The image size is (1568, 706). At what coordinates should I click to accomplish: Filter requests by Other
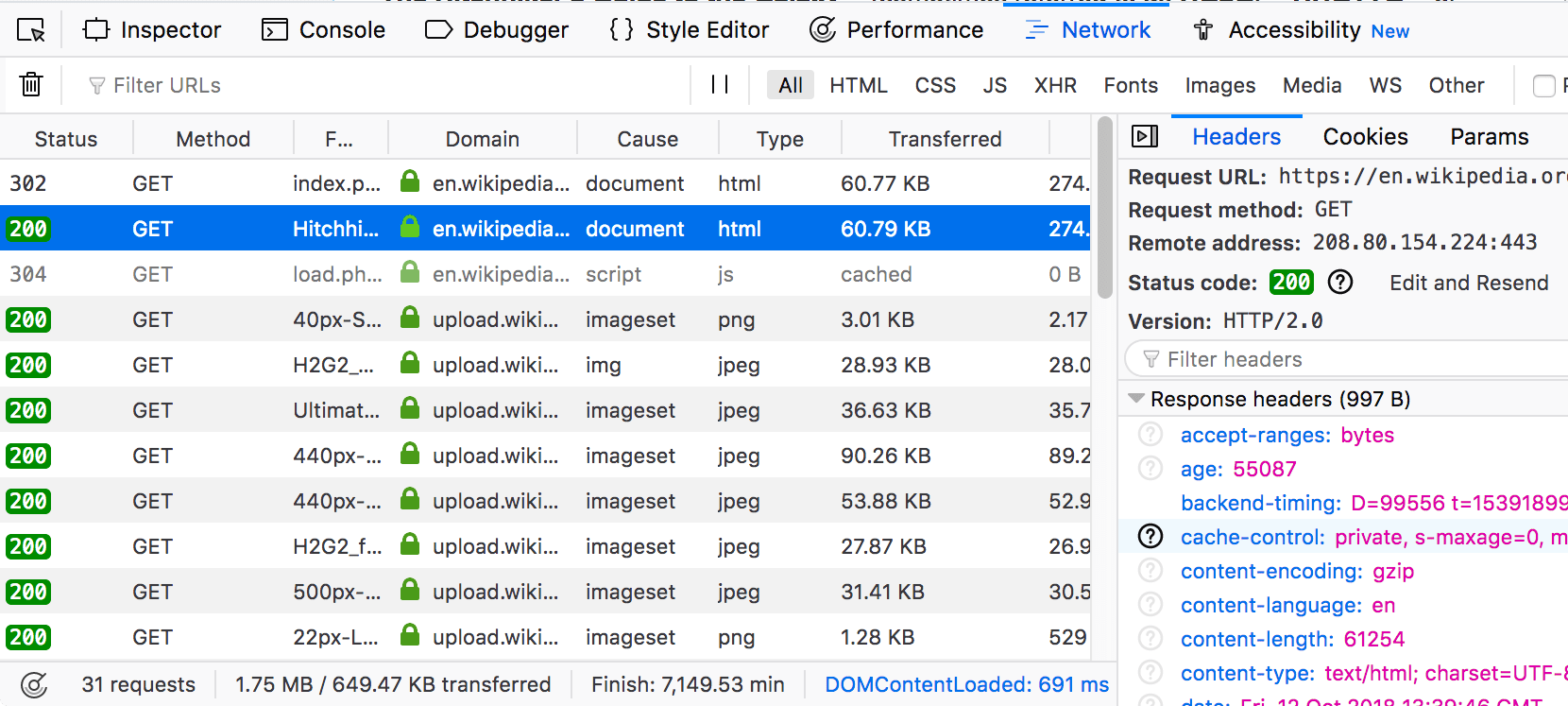[x=1457, y=85]
